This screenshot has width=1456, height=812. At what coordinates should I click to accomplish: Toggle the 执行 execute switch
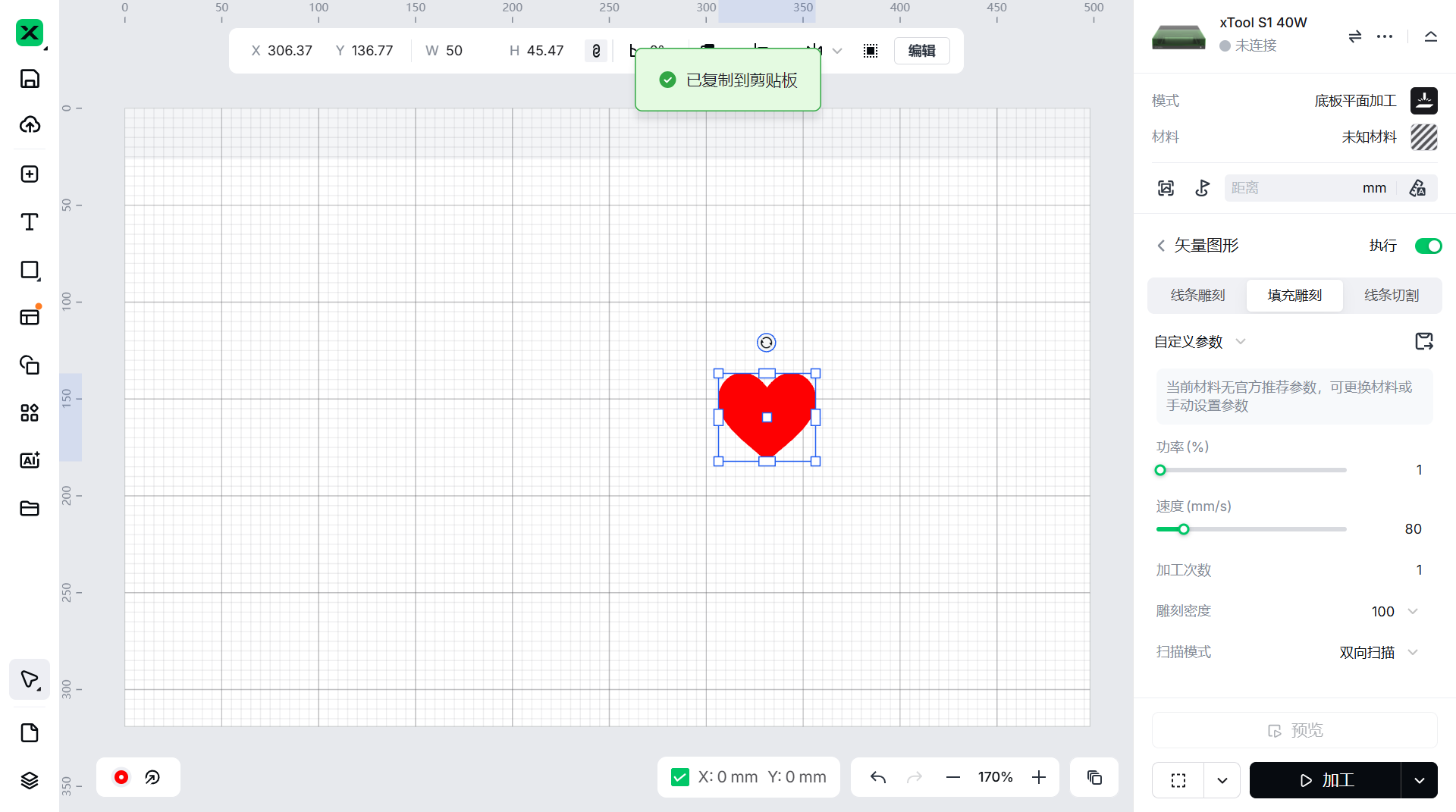click(1428, 246)
